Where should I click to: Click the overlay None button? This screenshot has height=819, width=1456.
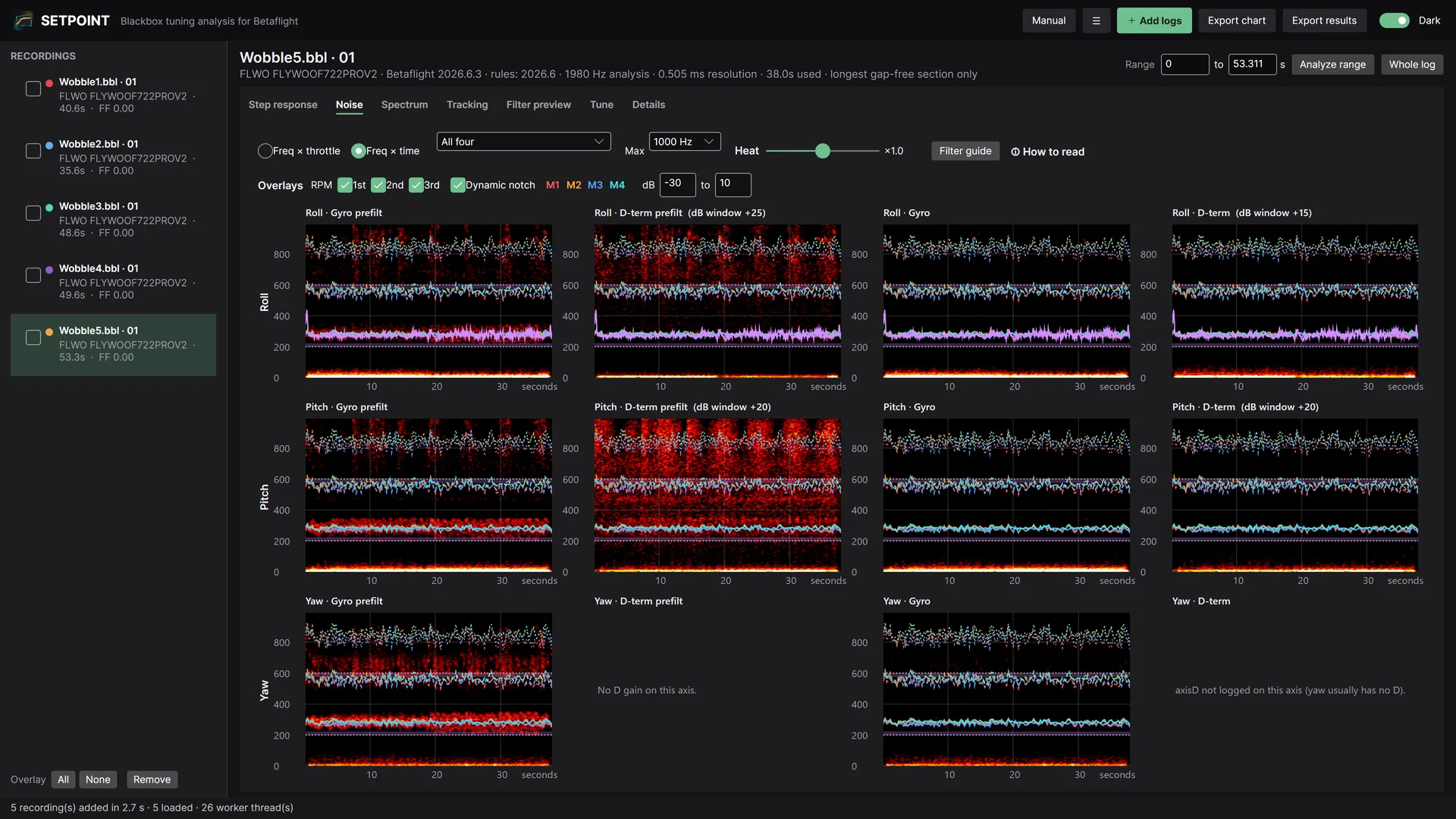[x=98, y=780]
